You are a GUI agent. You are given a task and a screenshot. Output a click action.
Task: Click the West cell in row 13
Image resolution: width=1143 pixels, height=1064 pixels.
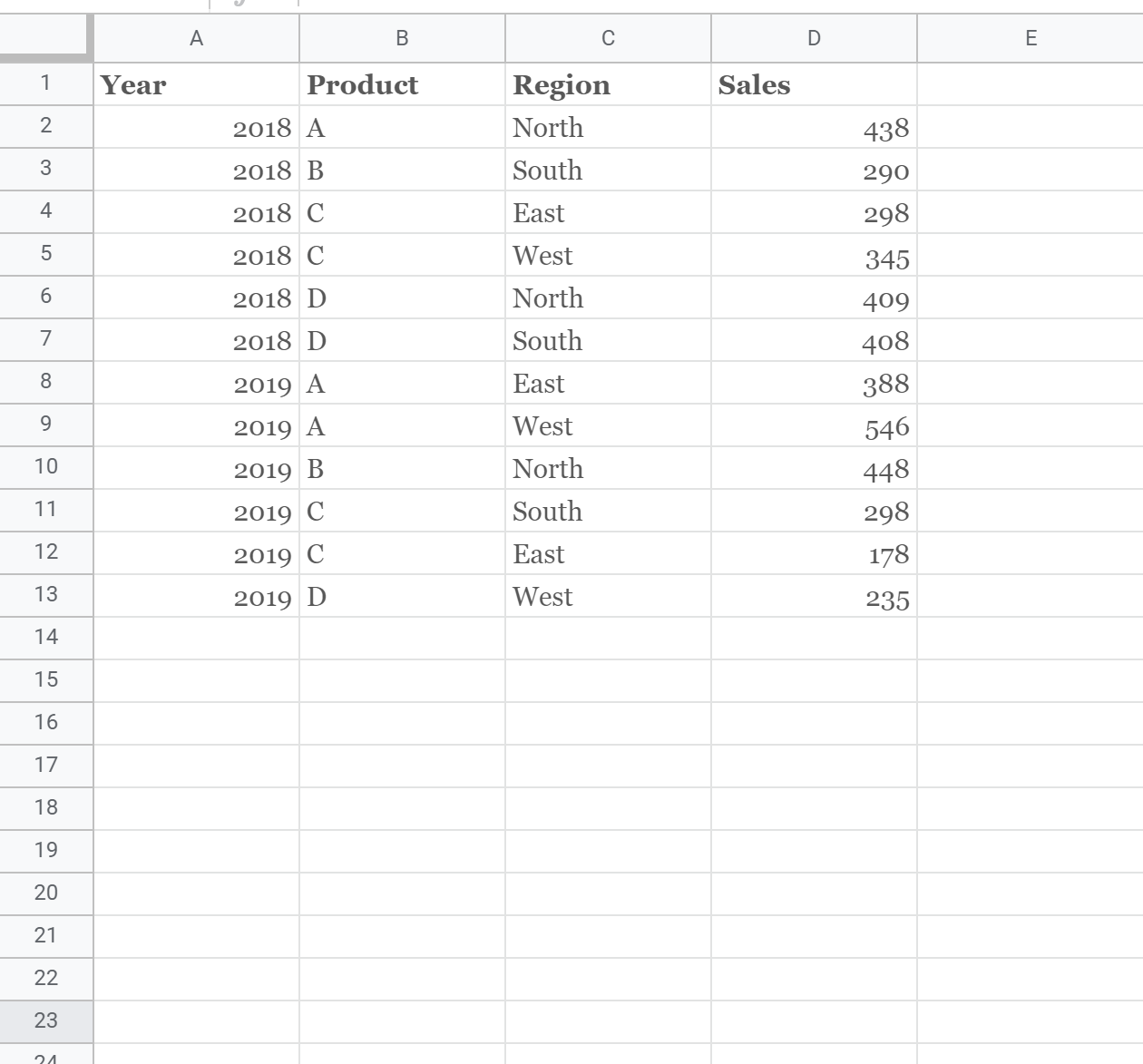[608, 597]
